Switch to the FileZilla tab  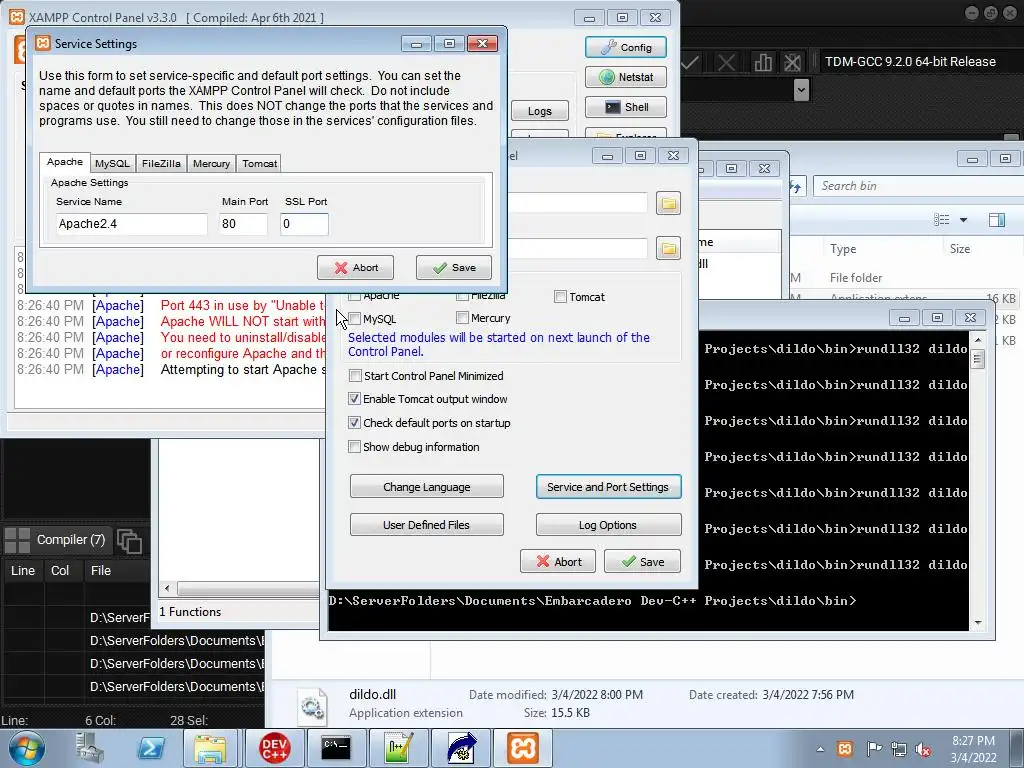(161, 163)
